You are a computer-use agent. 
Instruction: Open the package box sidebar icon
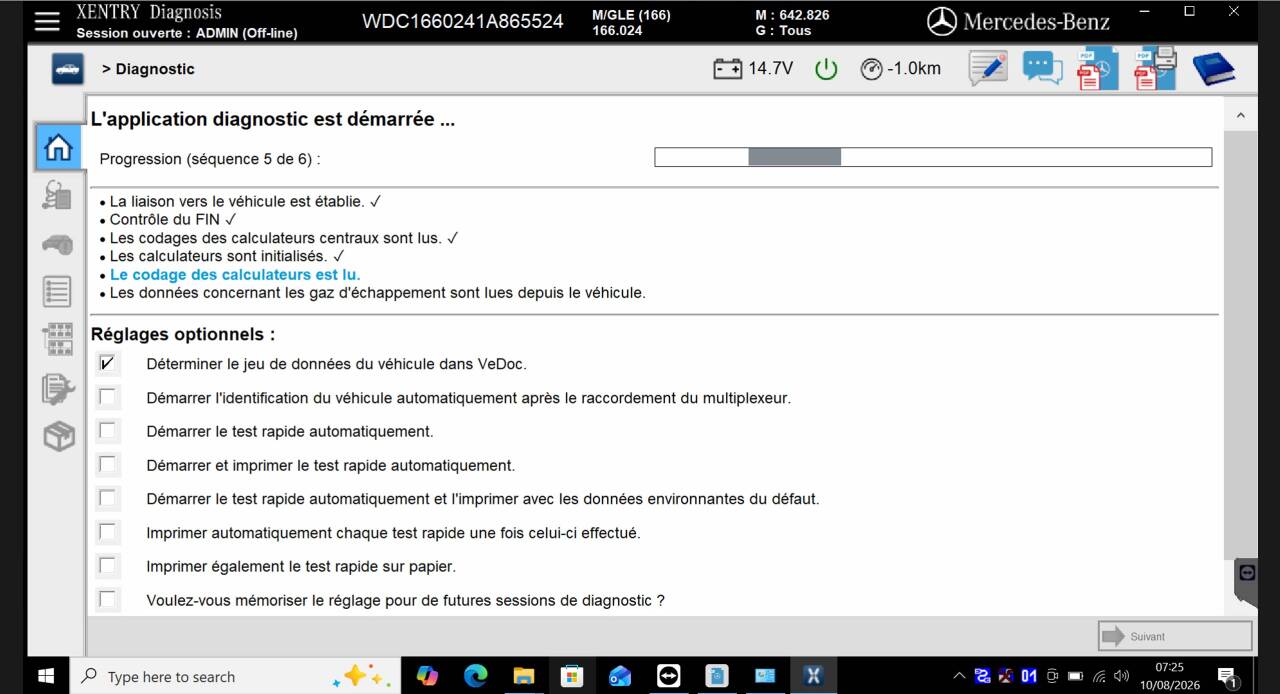point(58,436)
